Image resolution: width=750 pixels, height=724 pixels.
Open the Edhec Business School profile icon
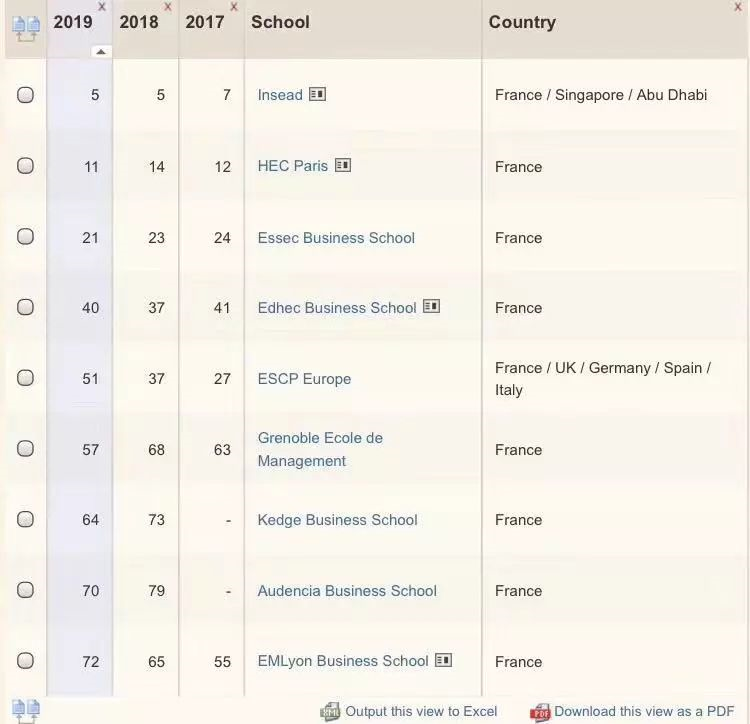click(431, 306)
